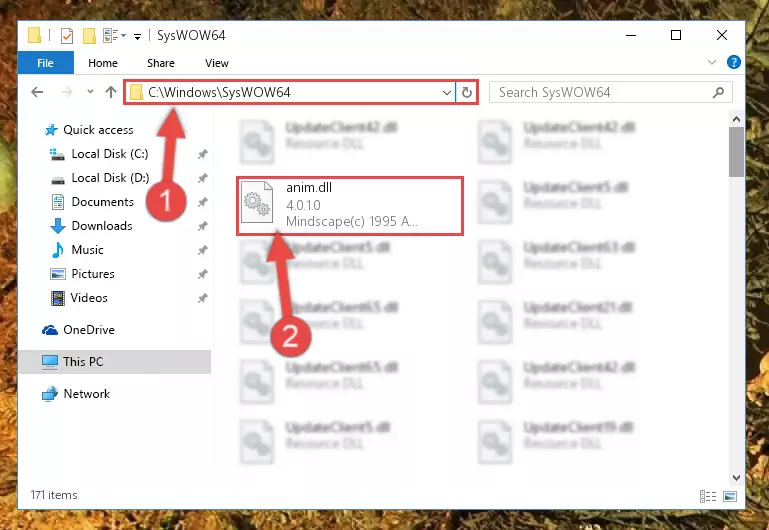Click the version text 4.0.1.0

pos(303,205)
